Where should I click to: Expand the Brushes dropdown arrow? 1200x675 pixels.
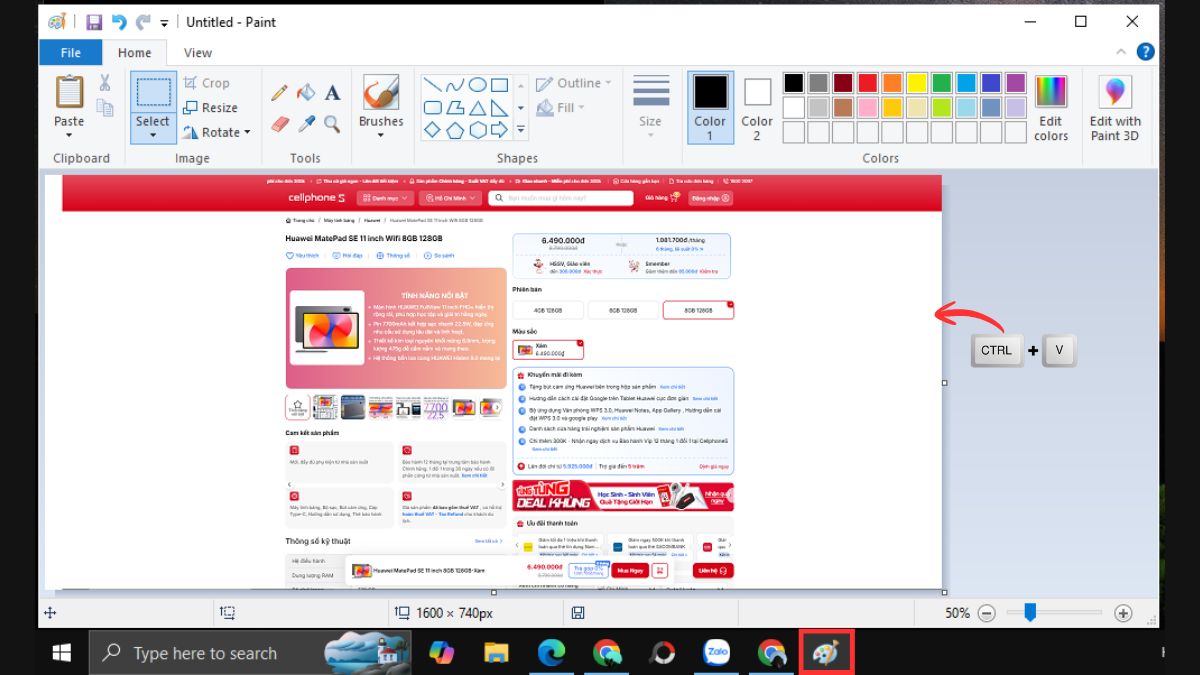tap(380, 135)
